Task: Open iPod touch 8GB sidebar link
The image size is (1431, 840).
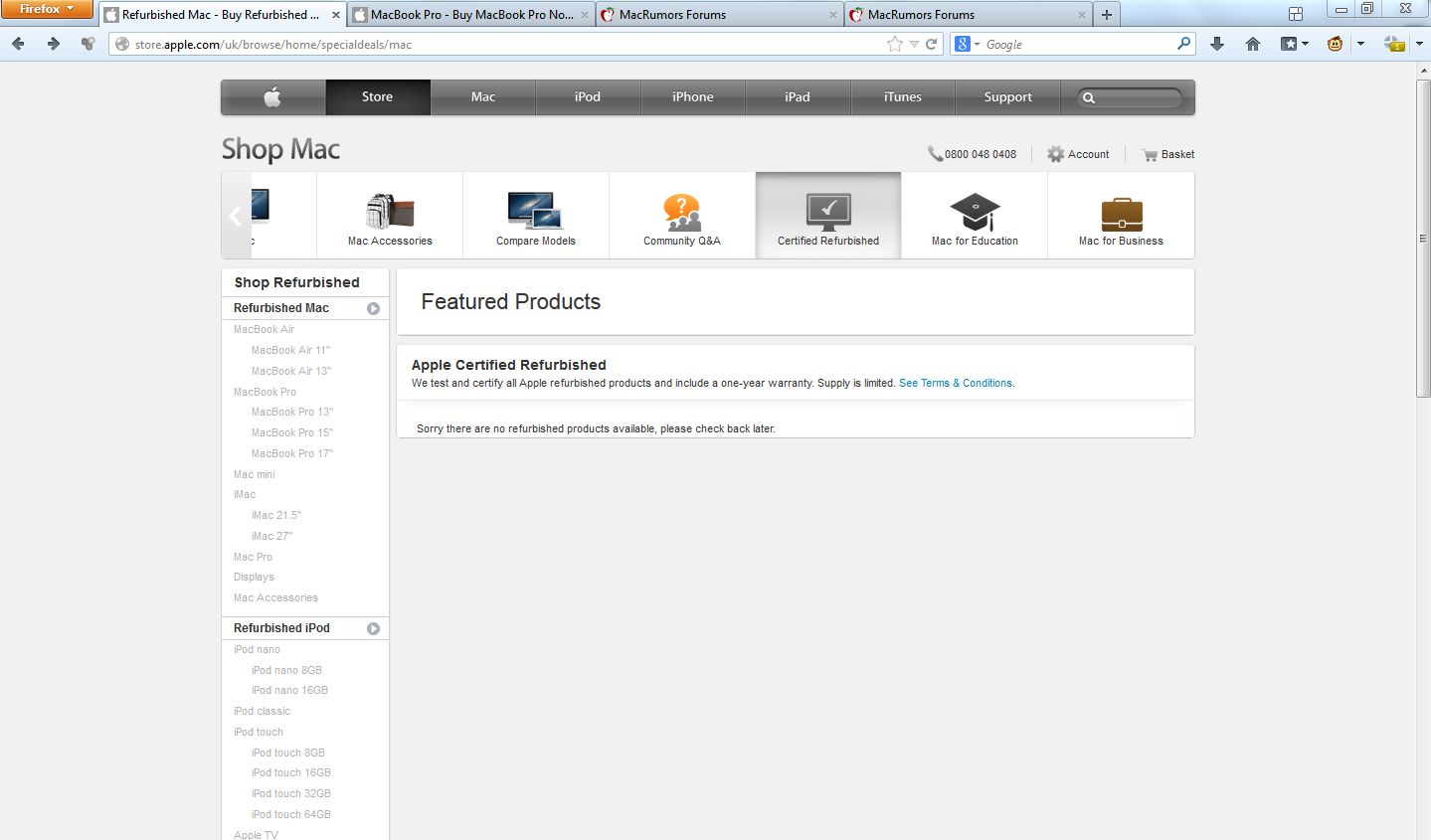Action: coord(288,753)
